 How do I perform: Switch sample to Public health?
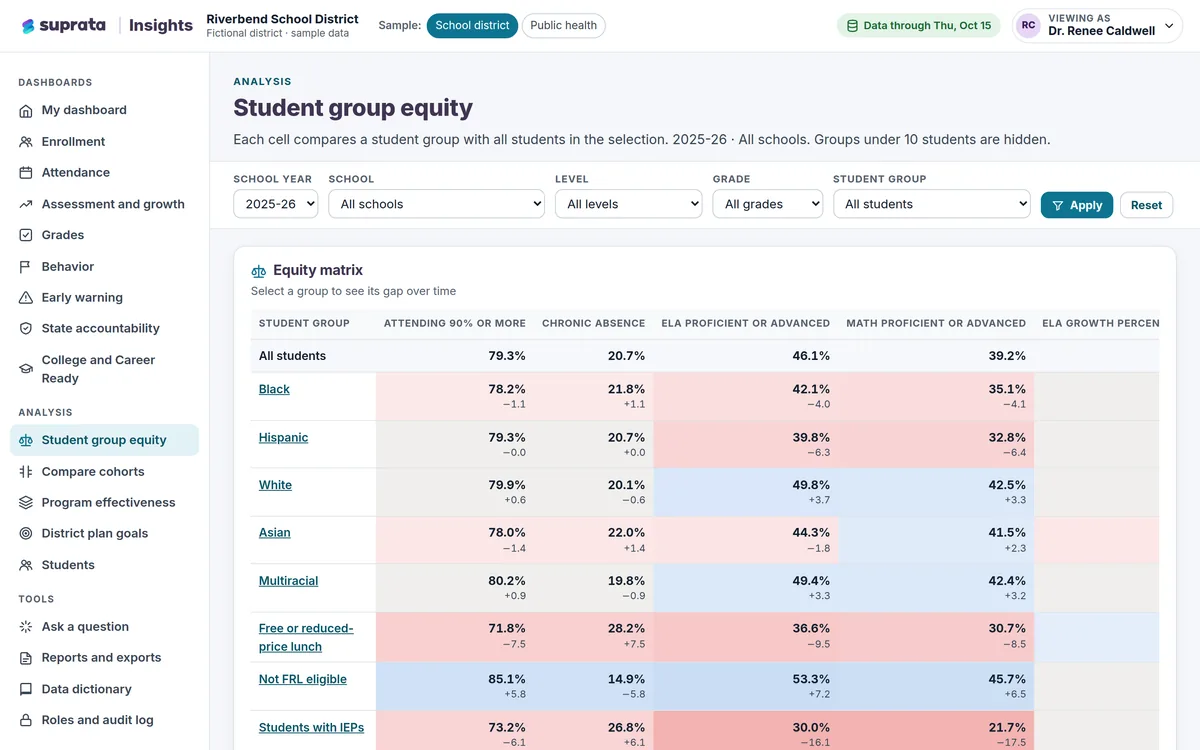point(563,26)
